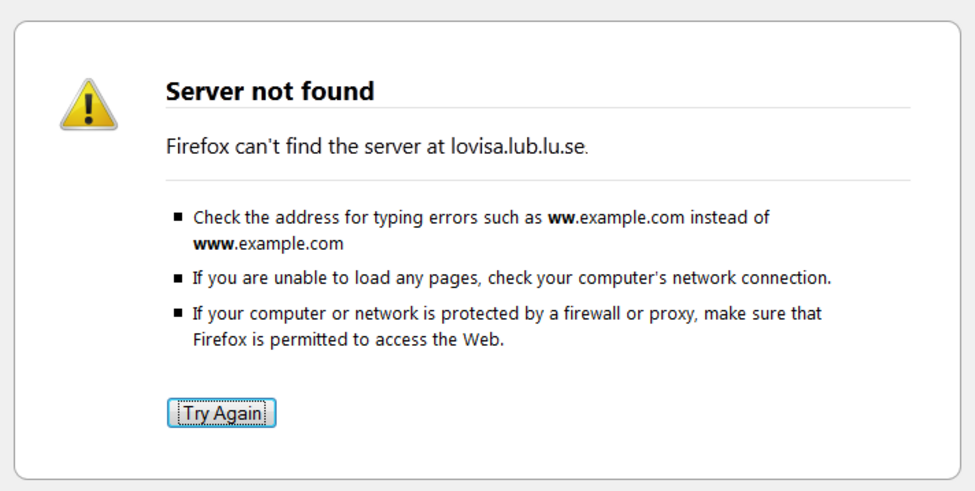
Task: Click the yellow warning triangle icon
Action: [89, 105]
